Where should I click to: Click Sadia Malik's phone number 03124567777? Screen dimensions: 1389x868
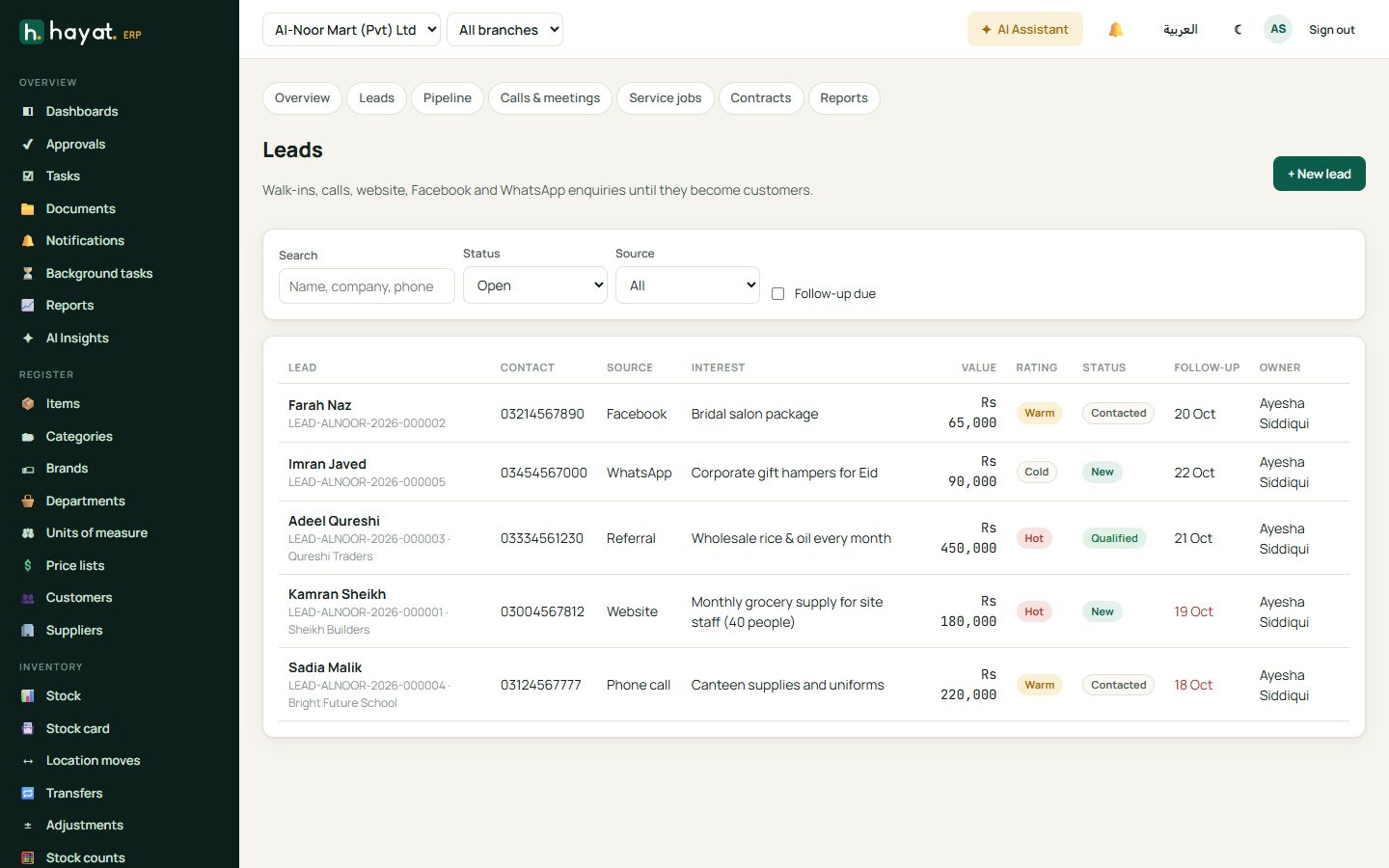(x=540, y=685)
